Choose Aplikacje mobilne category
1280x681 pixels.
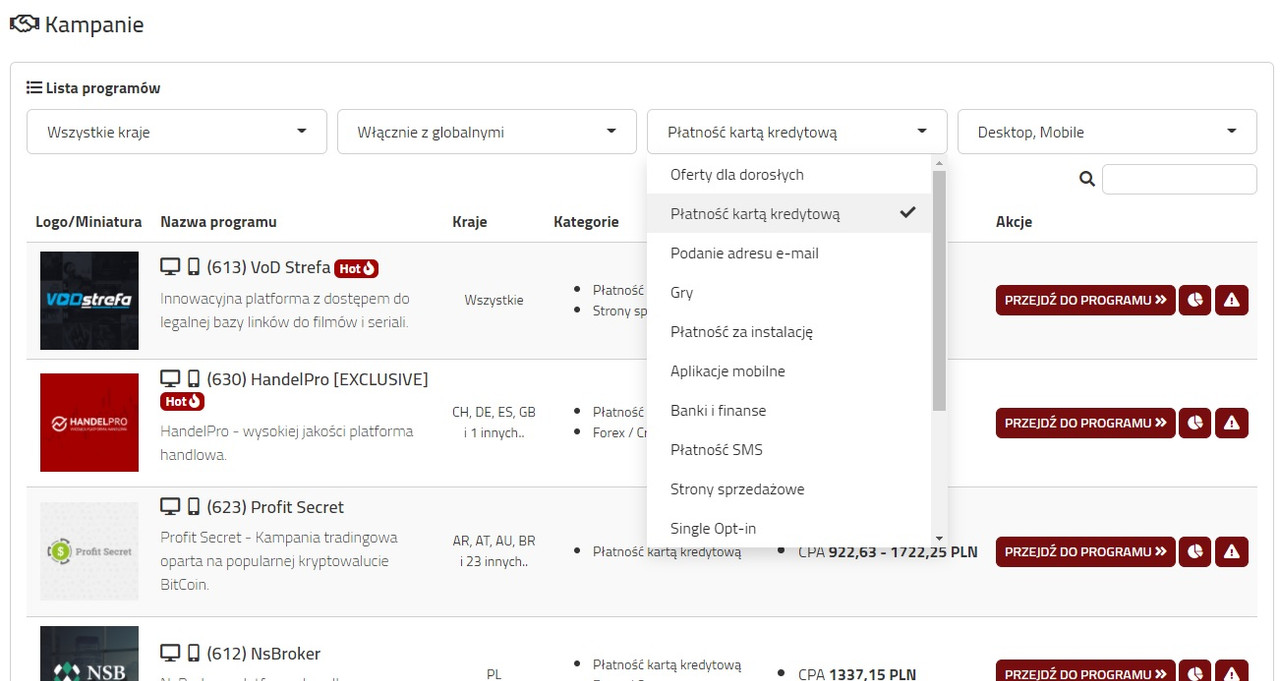[789, 371]
